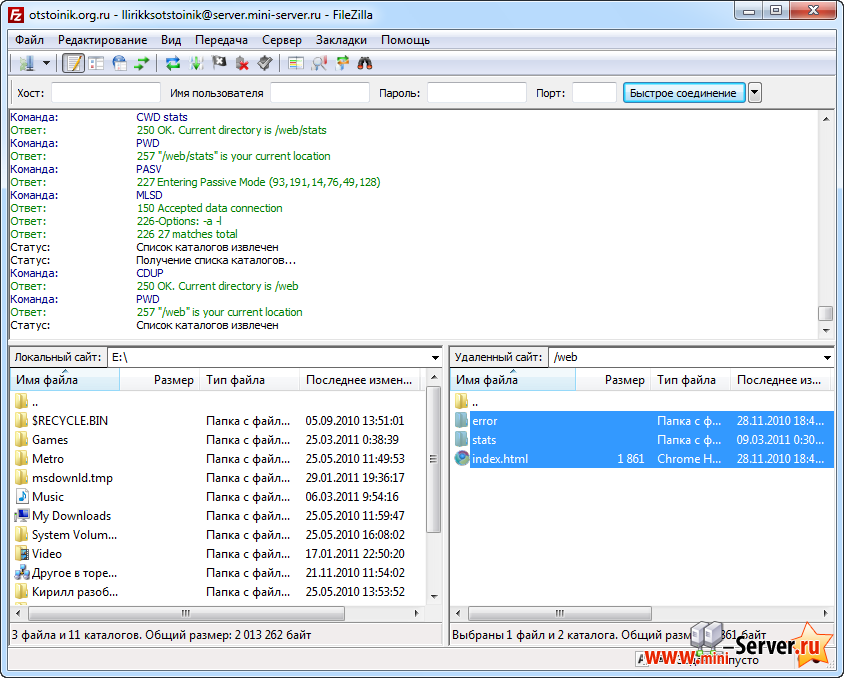Click log line '226 27 matches total'
844x678 pixels.
click(187, 235)
